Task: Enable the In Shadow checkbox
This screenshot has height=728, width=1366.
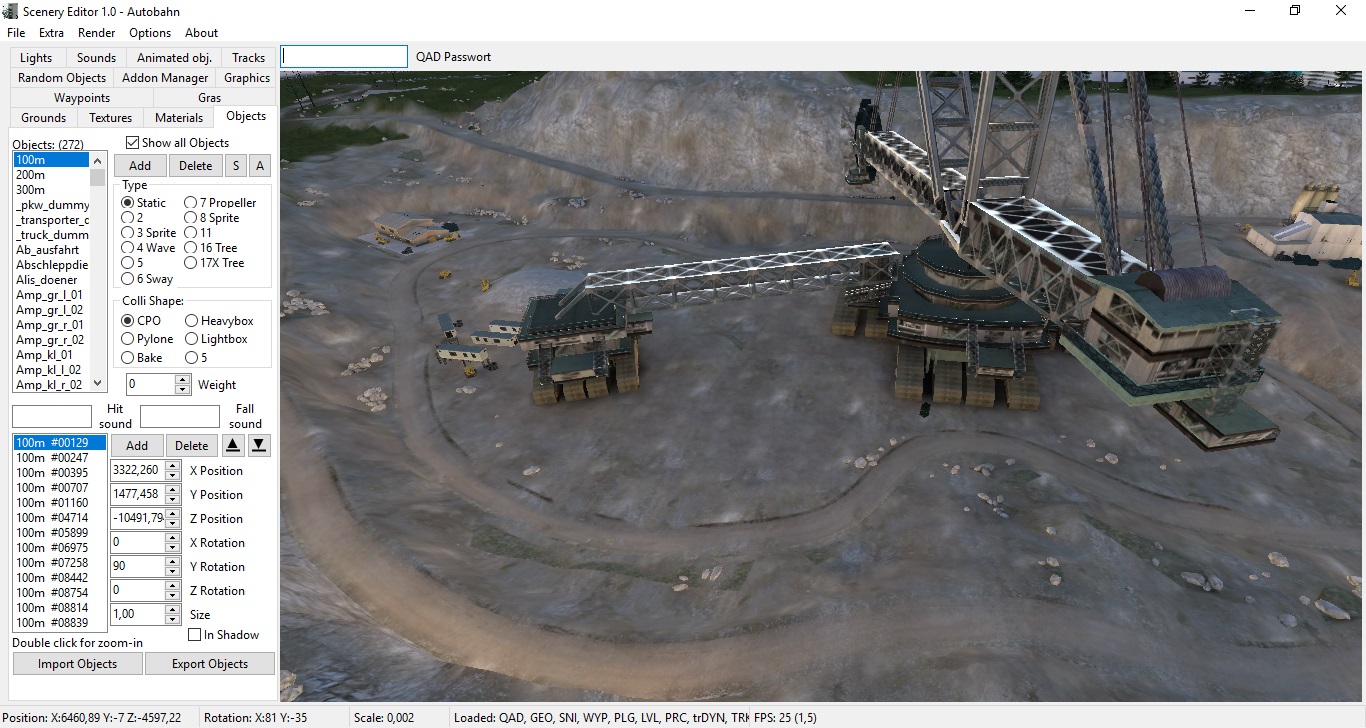Action: click(x=195, y=635)
